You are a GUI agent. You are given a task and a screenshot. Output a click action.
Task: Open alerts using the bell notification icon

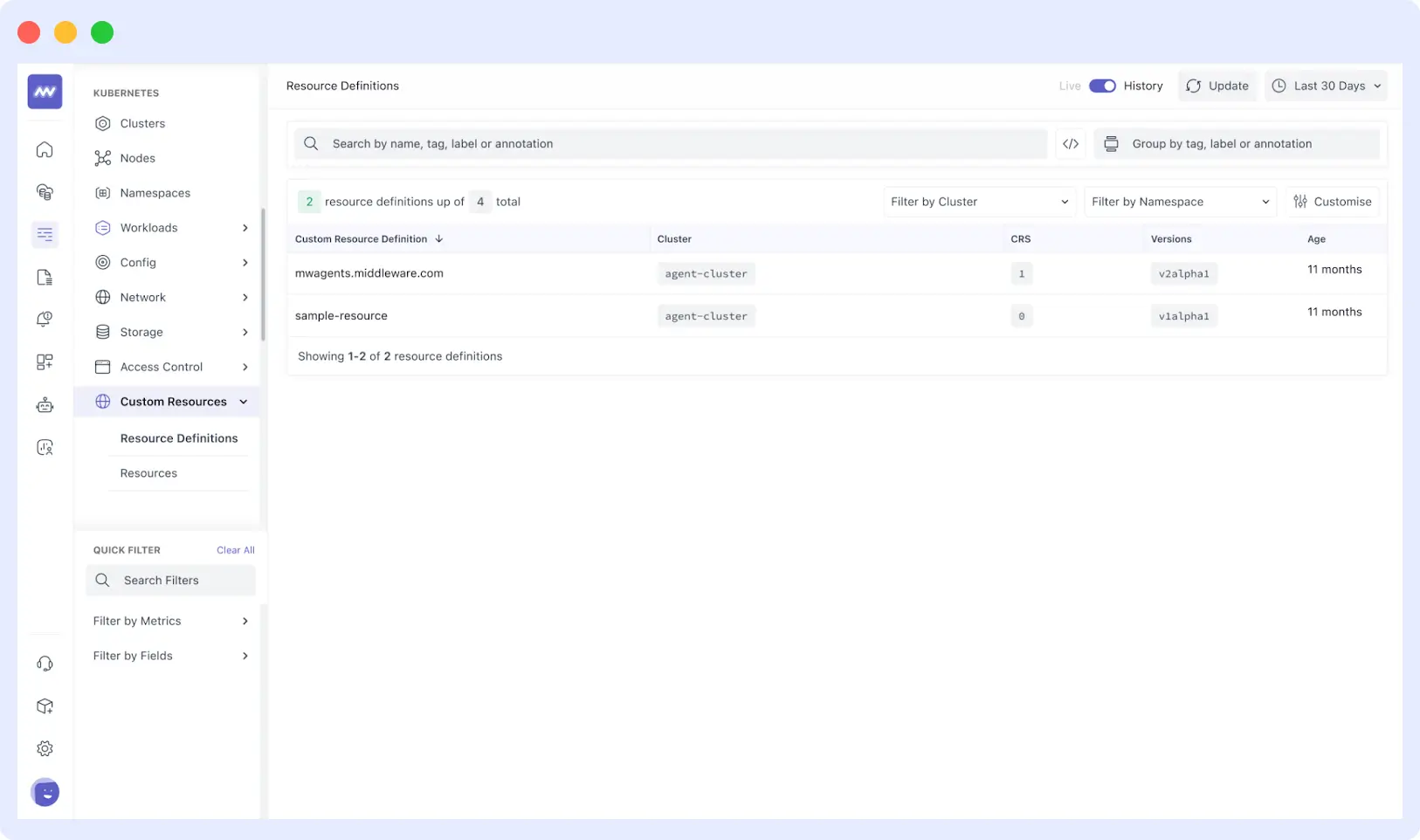point(44,319)
